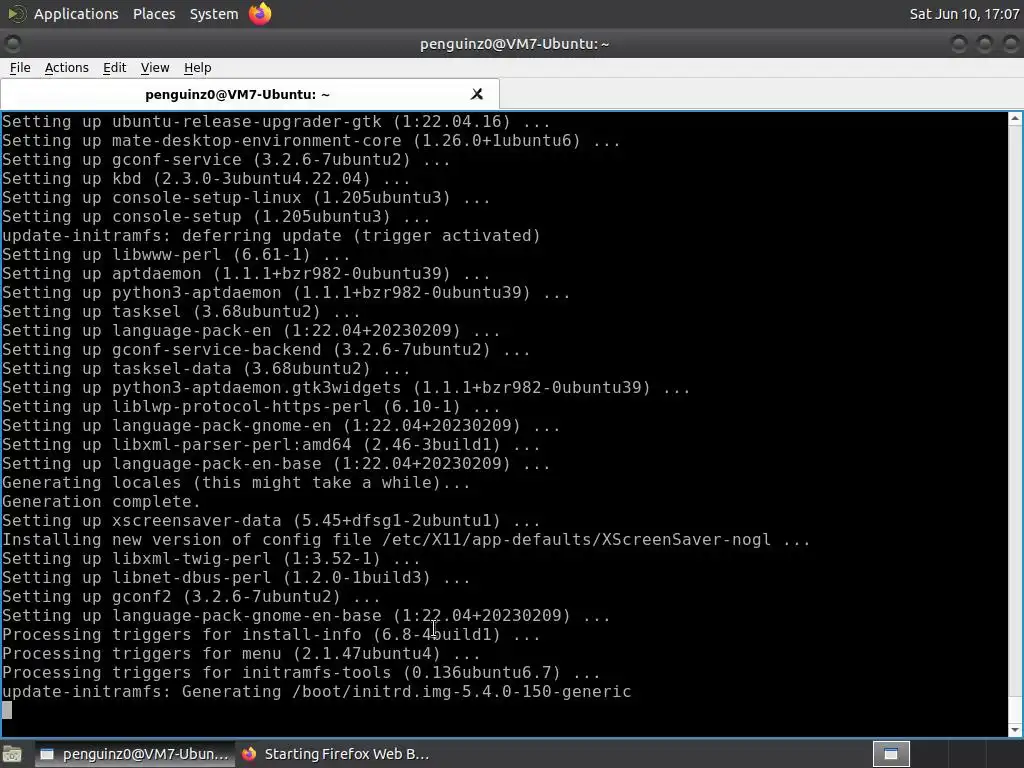Switch to Starting Firefox Web B... taskbar entry
1024x768 pixels.
pyautogui.click(x=336, y=754)
